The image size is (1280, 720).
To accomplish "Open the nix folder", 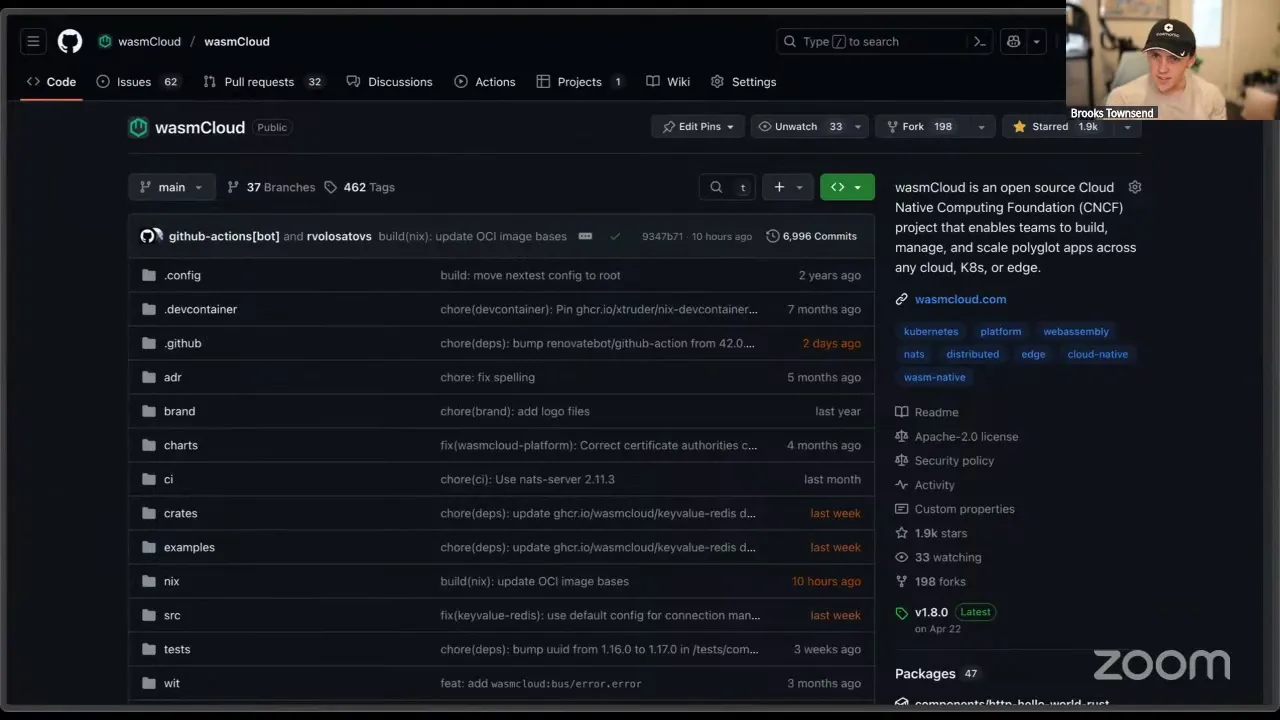I will (172, 581).
